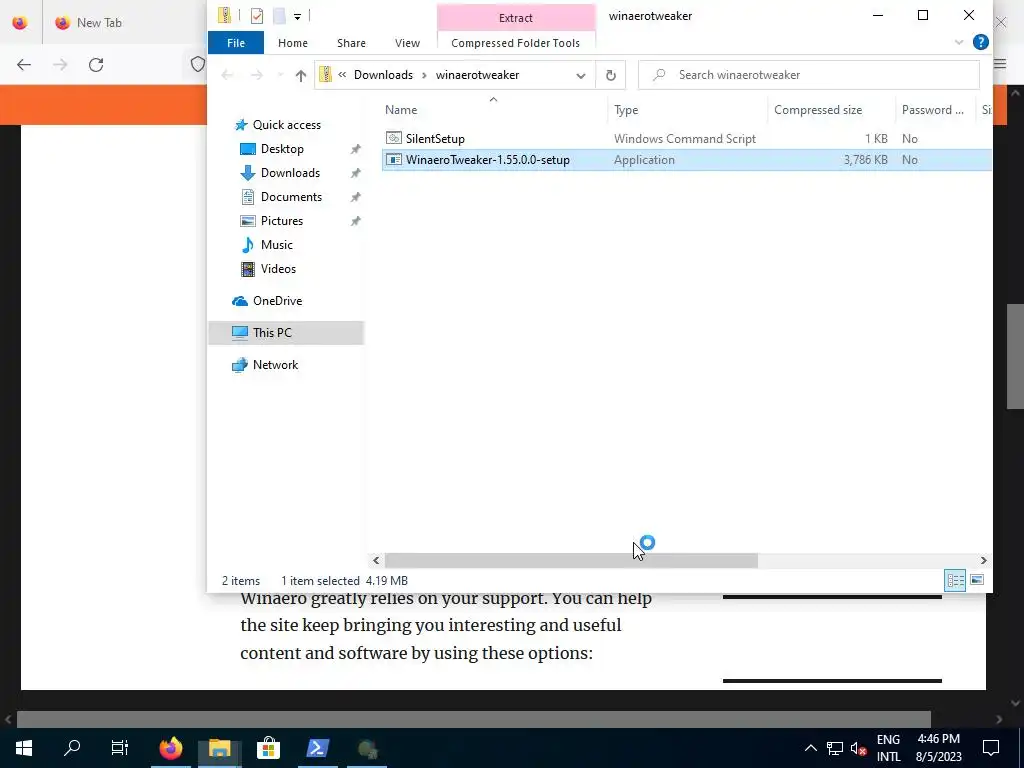This screenshot has height=768, width=1024.
Task: Open Desktop in the navigation pane
Action: (x=282, y=149)
